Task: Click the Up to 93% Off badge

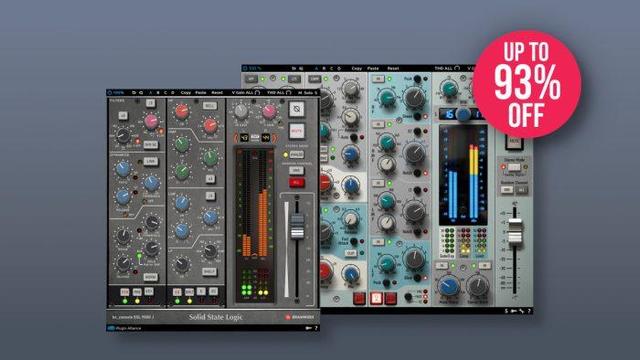Action: pos(527,84)
